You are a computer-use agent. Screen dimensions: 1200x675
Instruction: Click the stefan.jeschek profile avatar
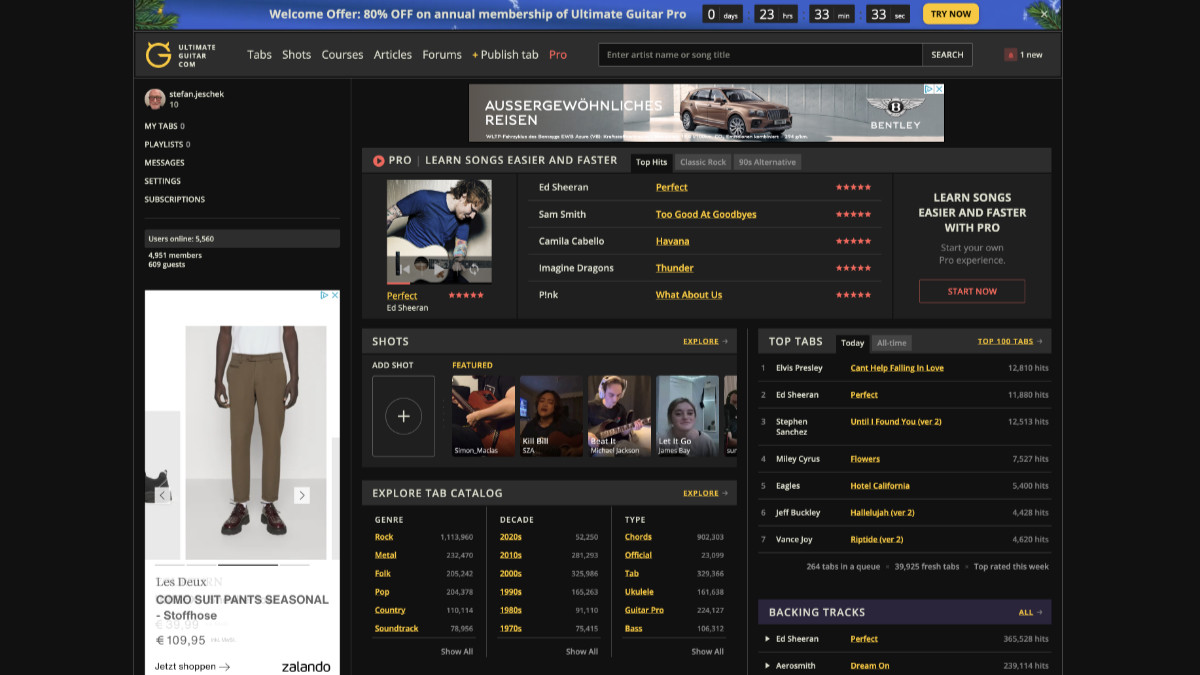click(154, 99)
